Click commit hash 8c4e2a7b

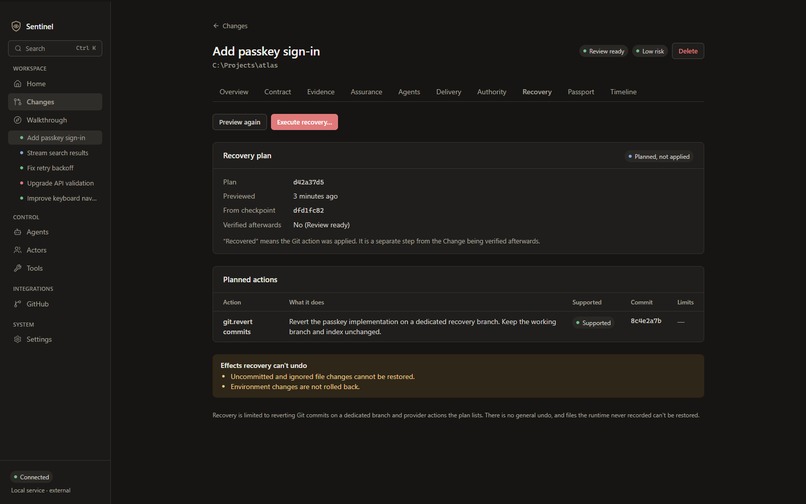[x=646, y=321]
